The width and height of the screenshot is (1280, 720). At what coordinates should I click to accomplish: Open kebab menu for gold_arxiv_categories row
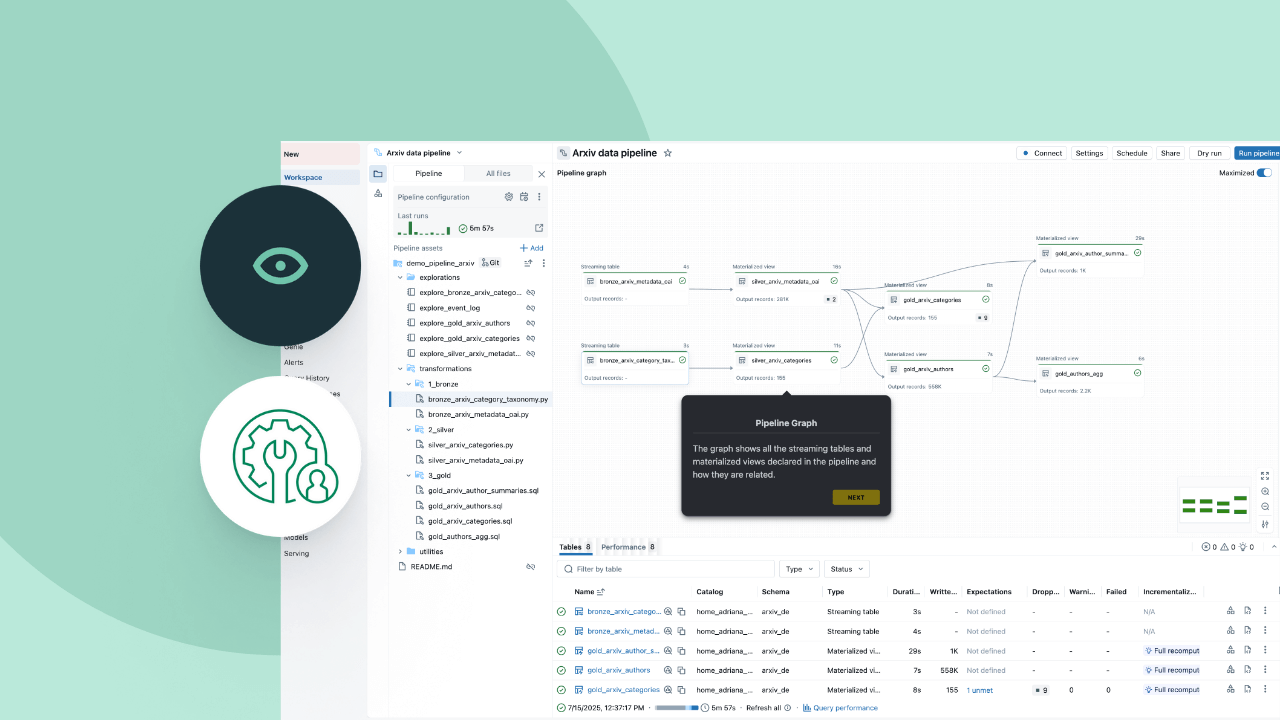(1265, 690)
